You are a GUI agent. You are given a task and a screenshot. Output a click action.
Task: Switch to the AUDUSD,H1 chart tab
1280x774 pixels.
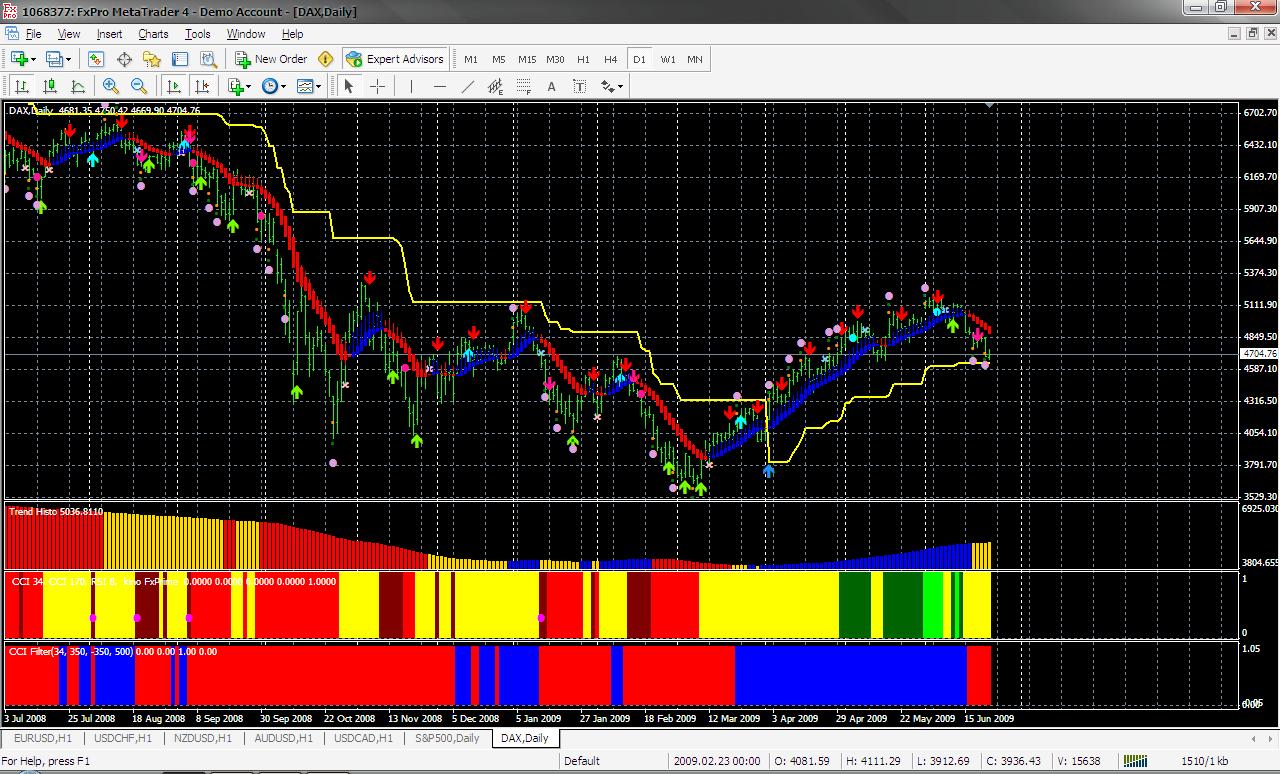point(284,738)
